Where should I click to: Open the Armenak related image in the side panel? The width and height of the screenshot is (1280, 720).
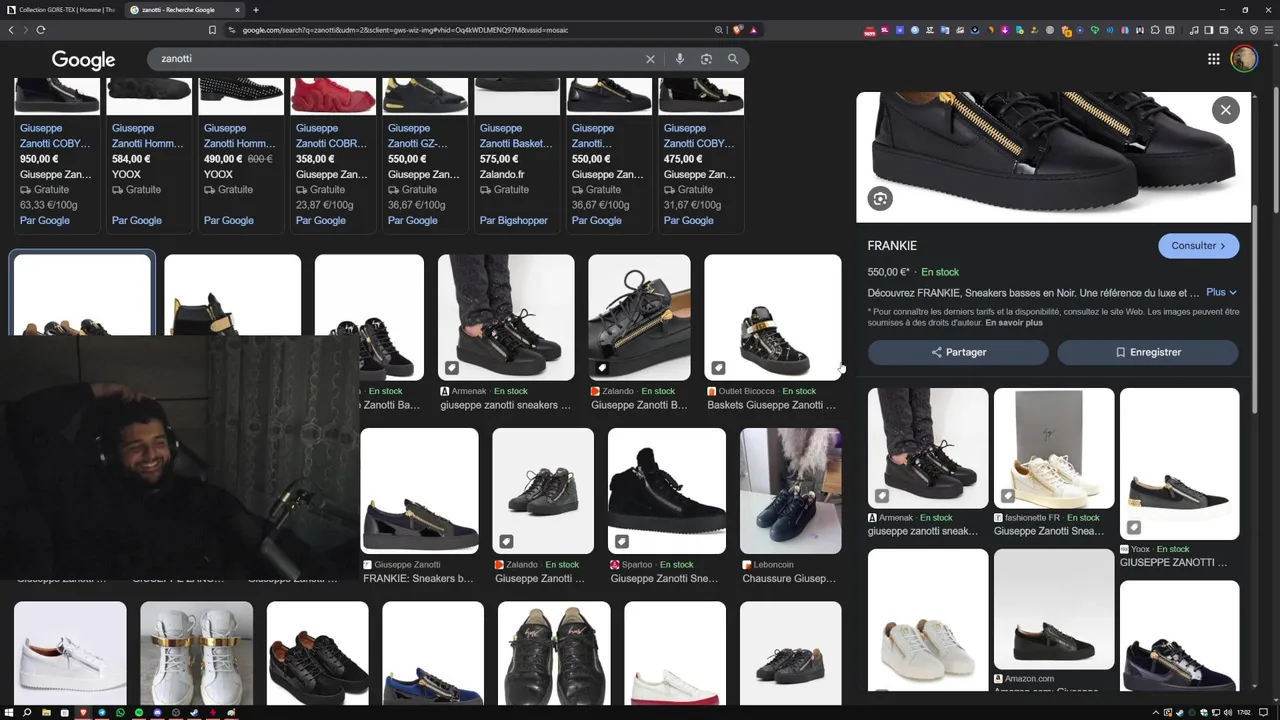pyautogui.click(x=928, y=449)
